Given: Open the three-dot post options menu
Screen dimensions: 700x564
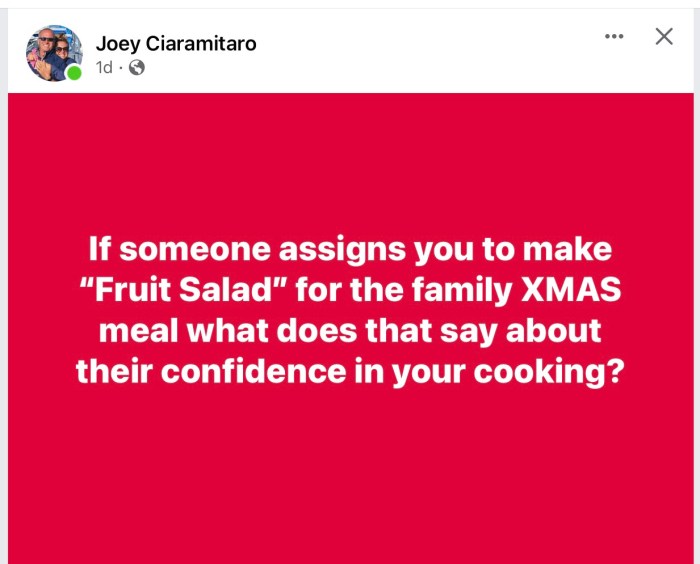Looking at the screenshot, I should click(x=614, y=37).
